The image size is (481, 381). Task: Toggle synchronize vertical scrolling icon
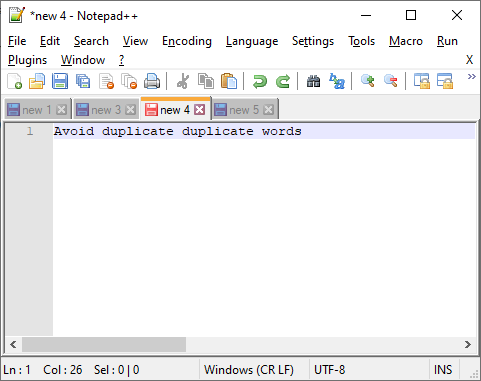coord(422,81)
